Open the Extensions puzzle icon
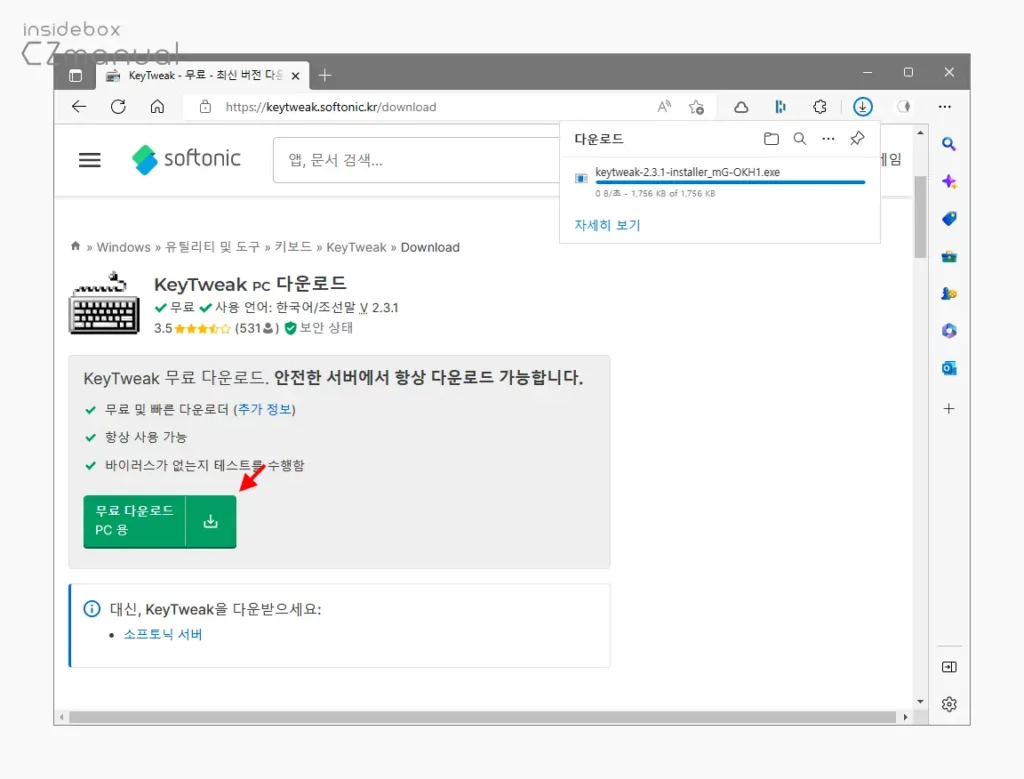 pyautogui.click(x=820, y=106)
